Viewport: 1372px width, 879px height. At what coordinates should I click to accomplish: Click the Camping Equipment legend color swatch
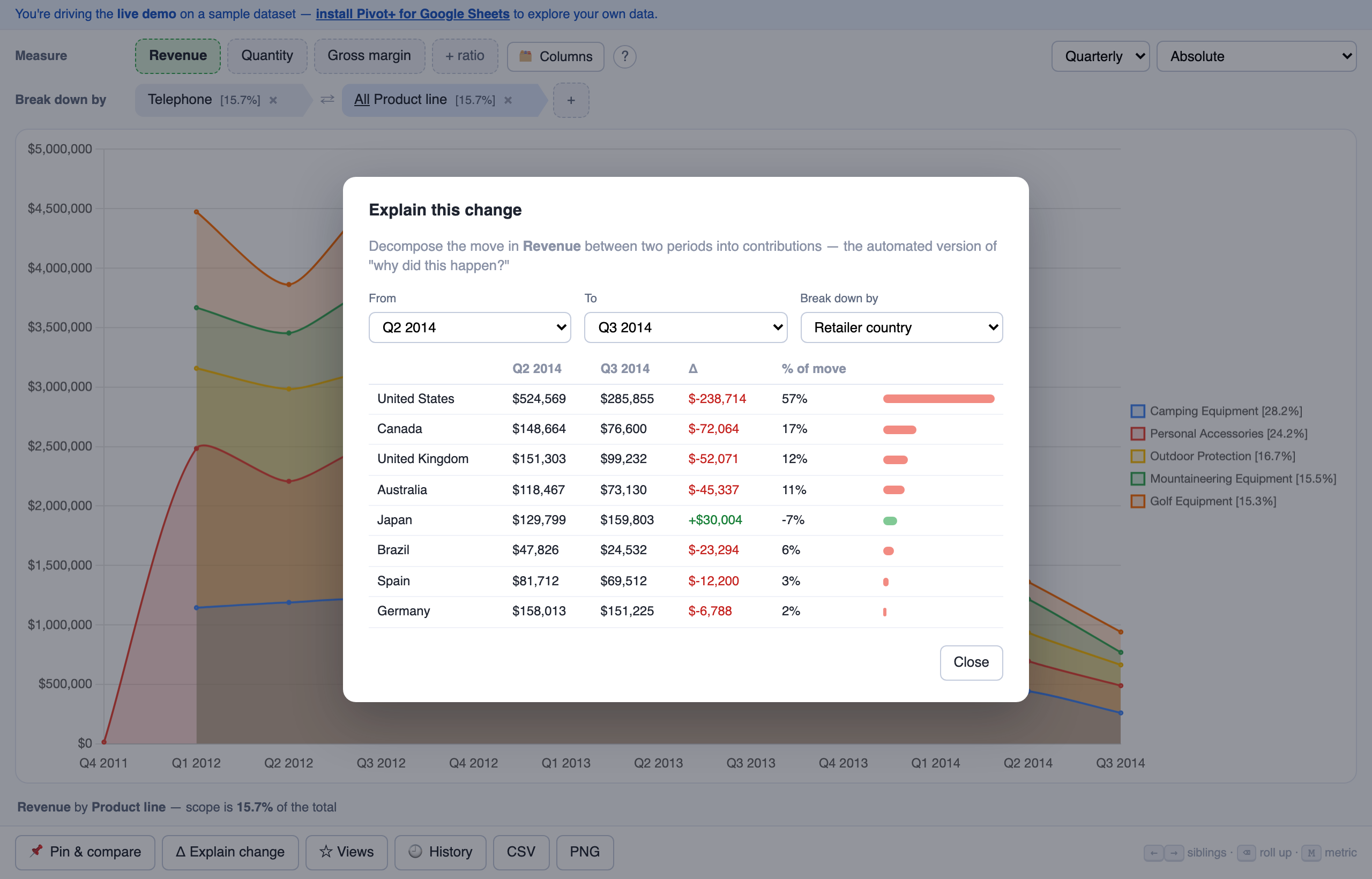1137,411
